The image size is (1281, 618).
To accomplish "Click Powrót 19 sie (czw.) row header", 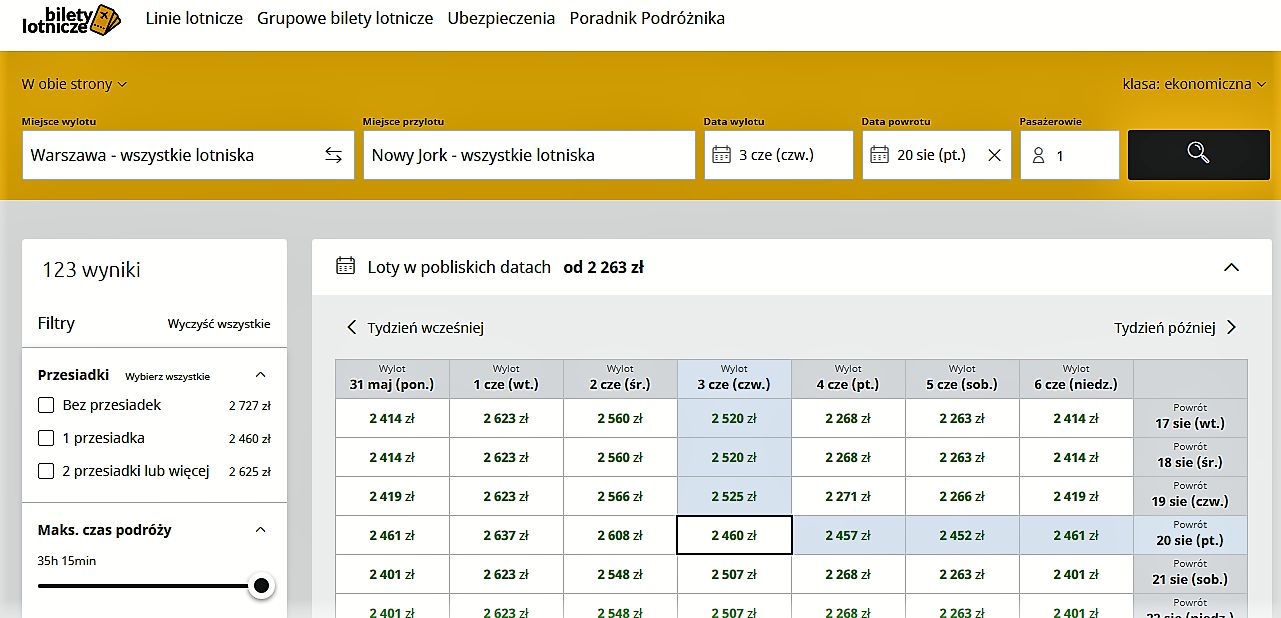I will click(x=1190, y=496).
